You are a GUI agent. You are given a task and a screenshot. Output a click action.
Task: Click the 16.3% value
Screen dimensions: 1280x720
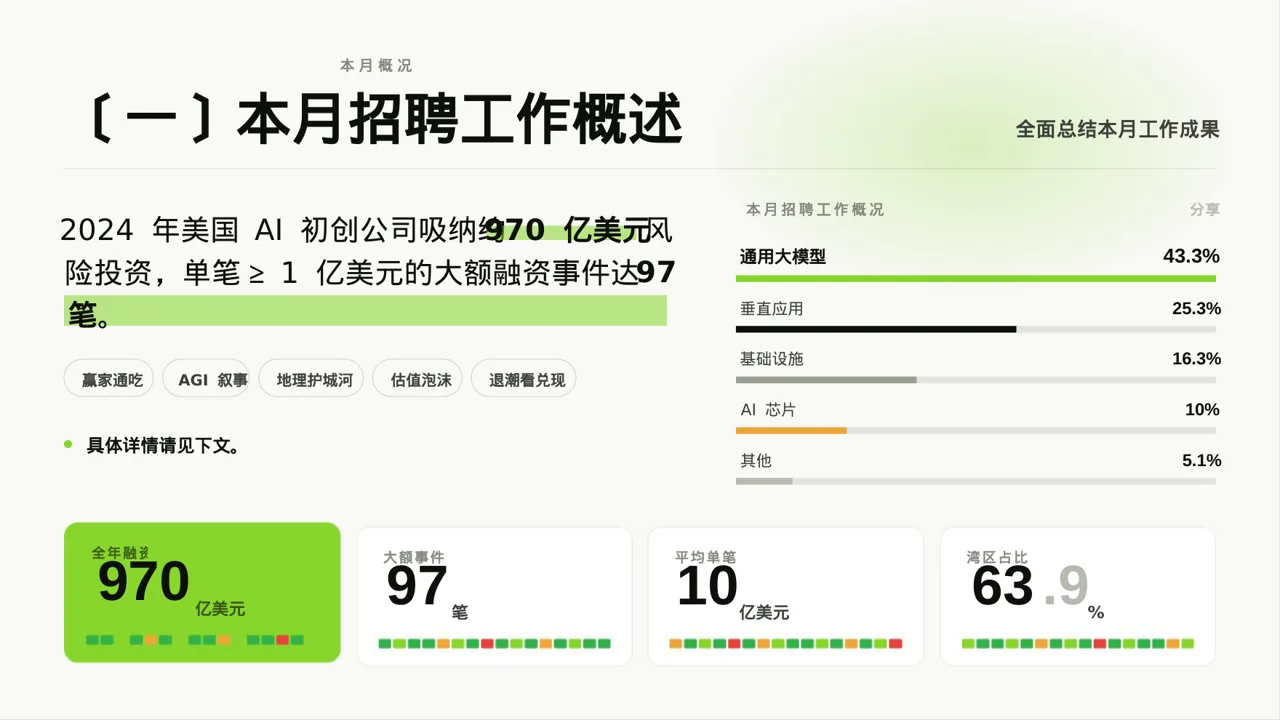point(1196,359)
